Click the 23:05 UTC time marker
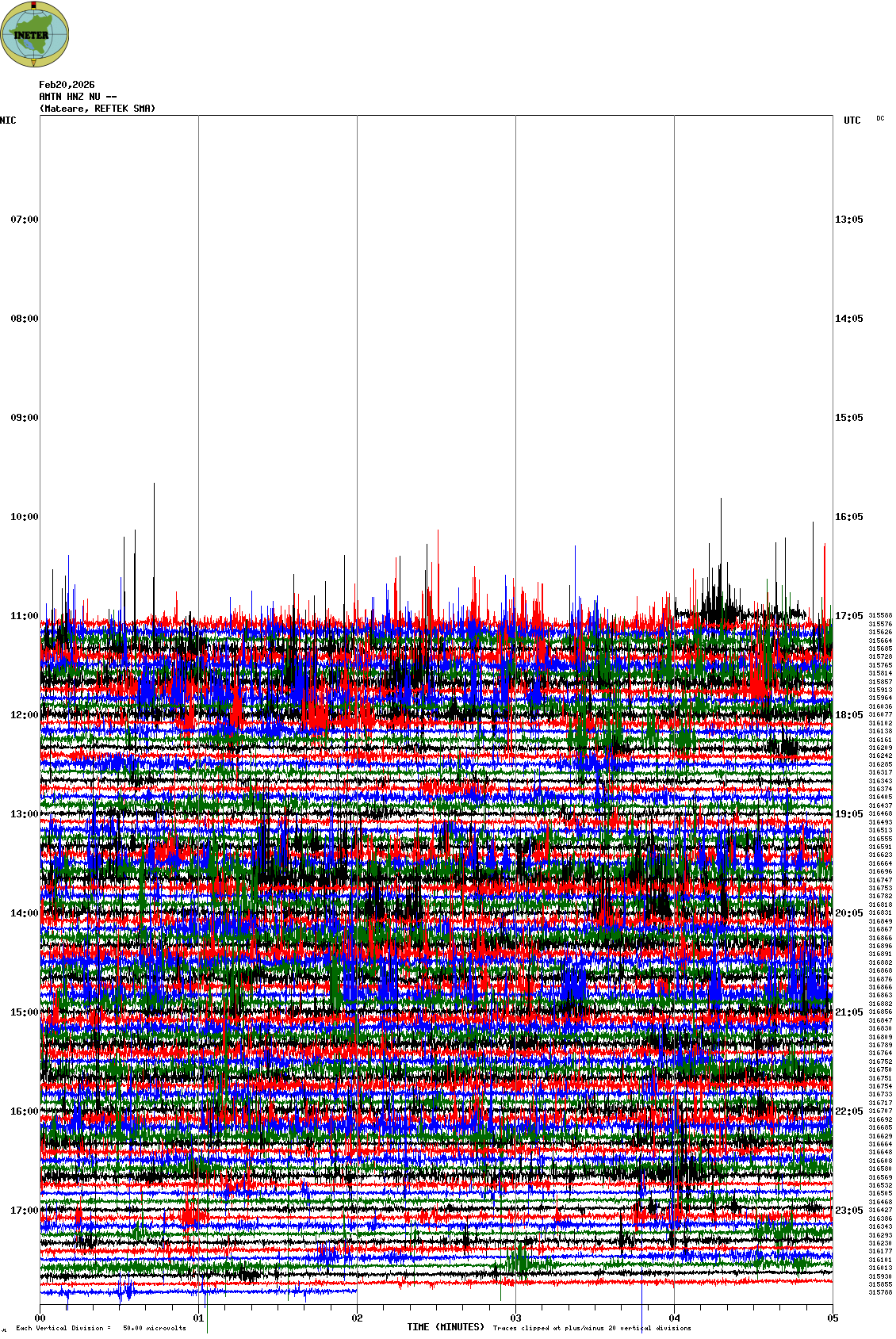The width and height of the screenshot is (896, 1339). pos(848,1211)
